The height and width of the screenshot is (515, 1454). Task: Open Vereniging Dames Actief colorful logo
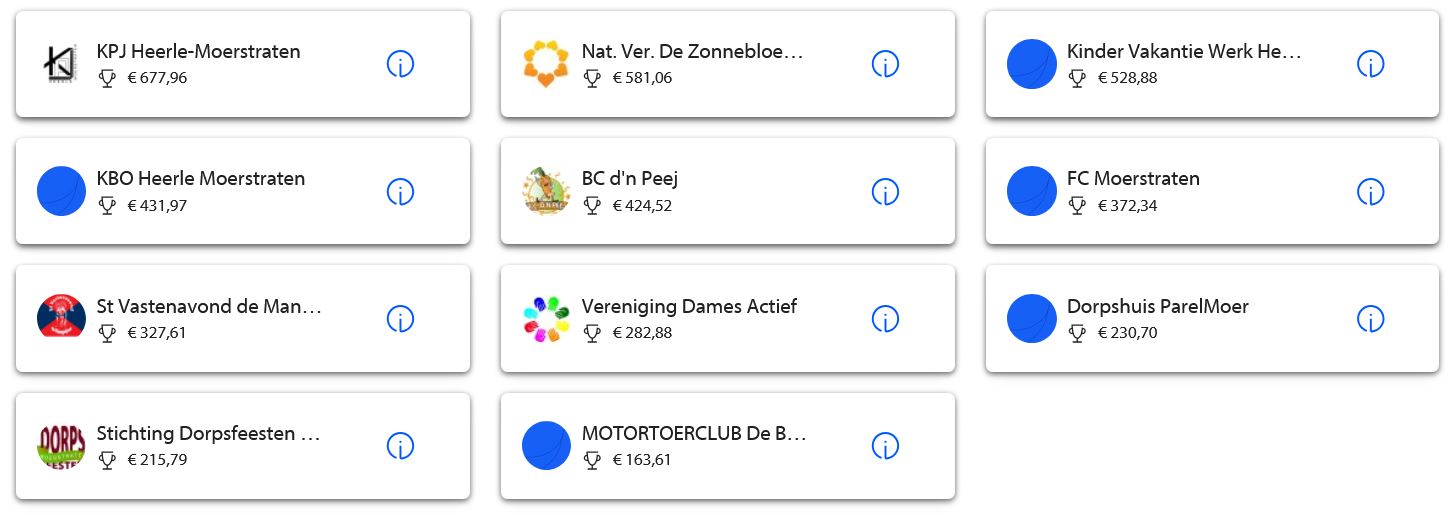(x=546, y=318)
